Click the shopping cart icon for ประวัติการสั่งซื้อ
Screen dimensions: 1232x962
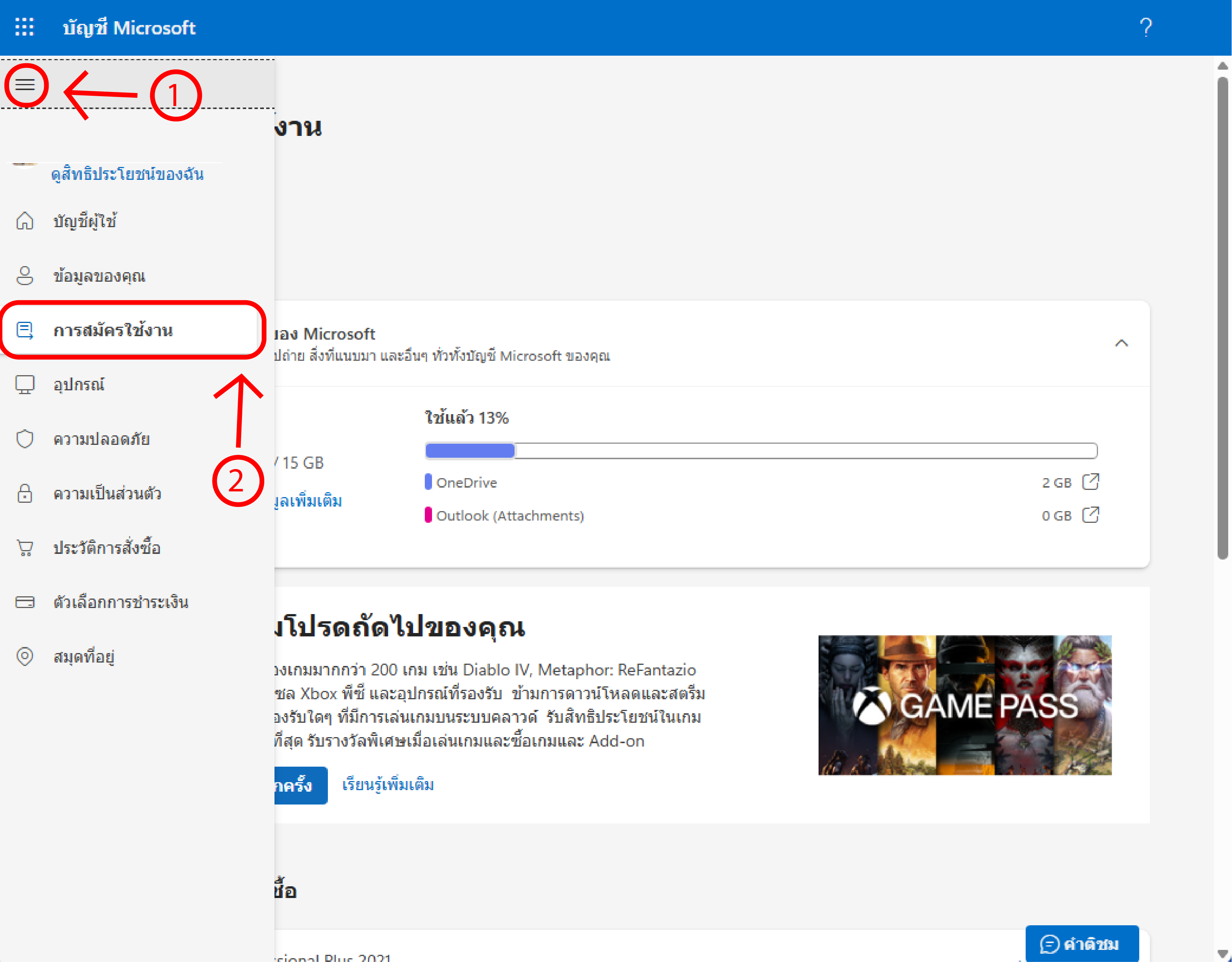coord(25,547)
